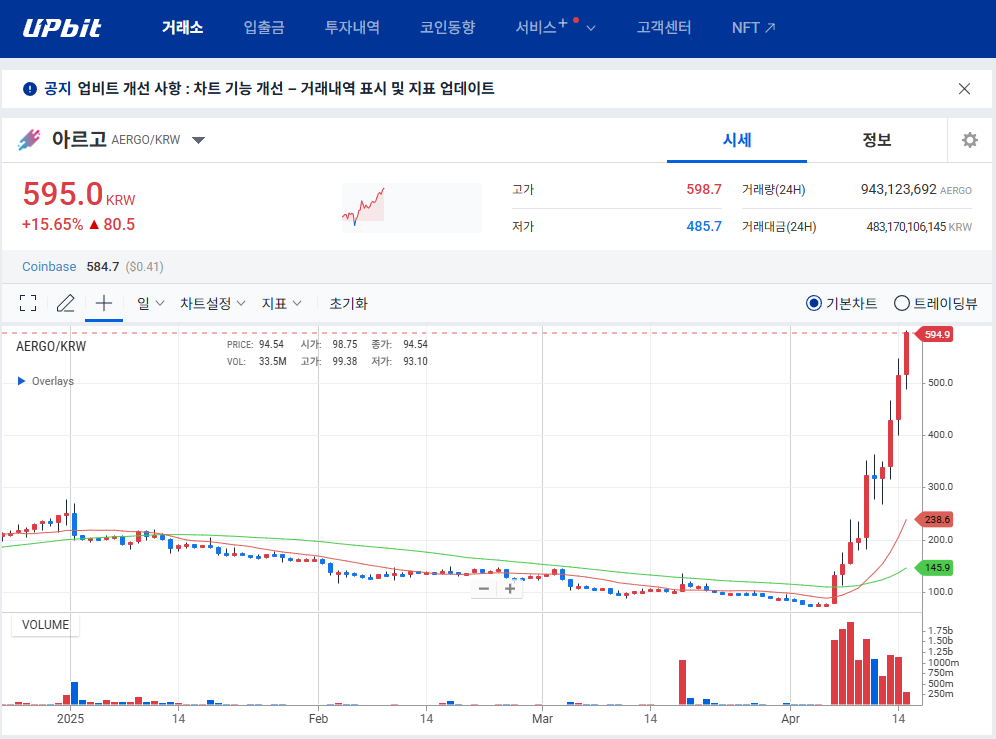Viewport: 996px width, 739px height.
Task: Click the 2025 date axis label
Action: 71,719
